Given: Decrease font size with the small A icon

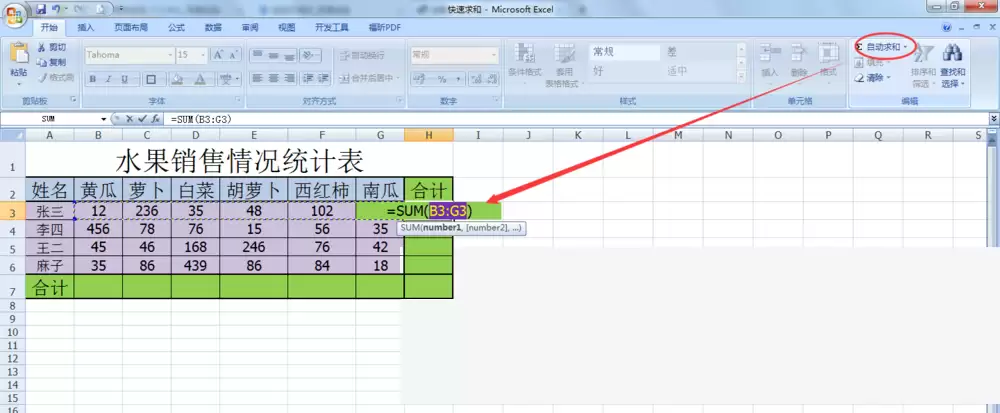Looking at the screenshot, I should 234,55.
